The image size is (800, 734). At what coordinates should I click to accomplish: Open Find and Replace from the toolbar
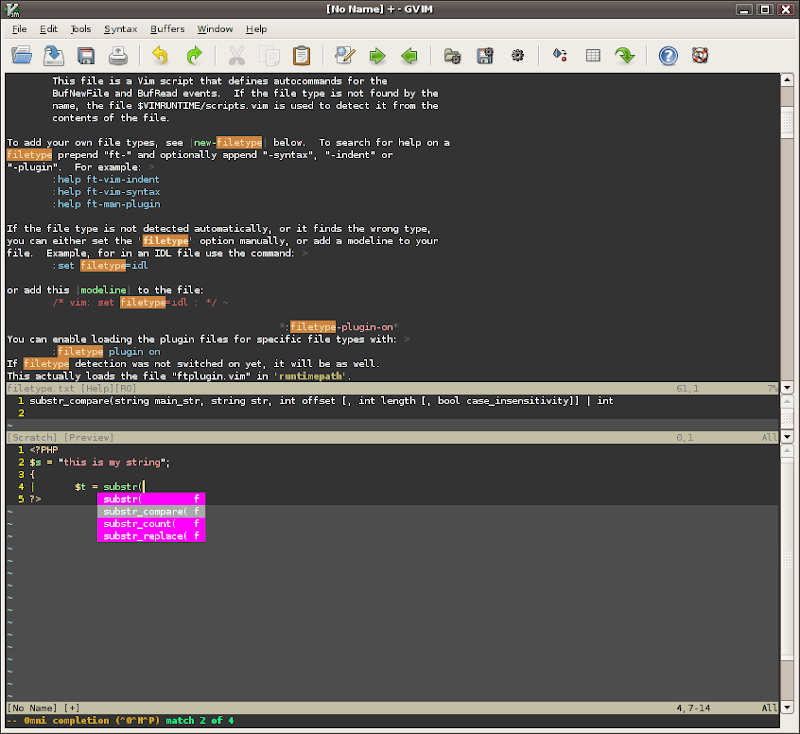tap(345, 55)
